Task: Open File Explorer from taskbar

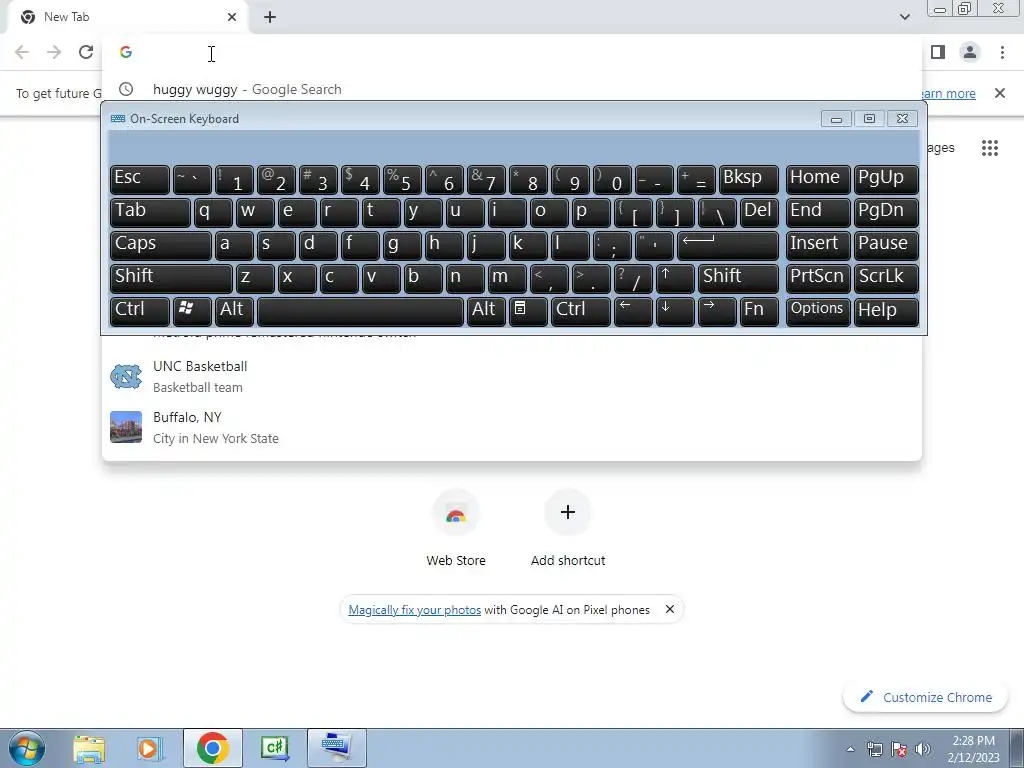Action: coord(89,748)
